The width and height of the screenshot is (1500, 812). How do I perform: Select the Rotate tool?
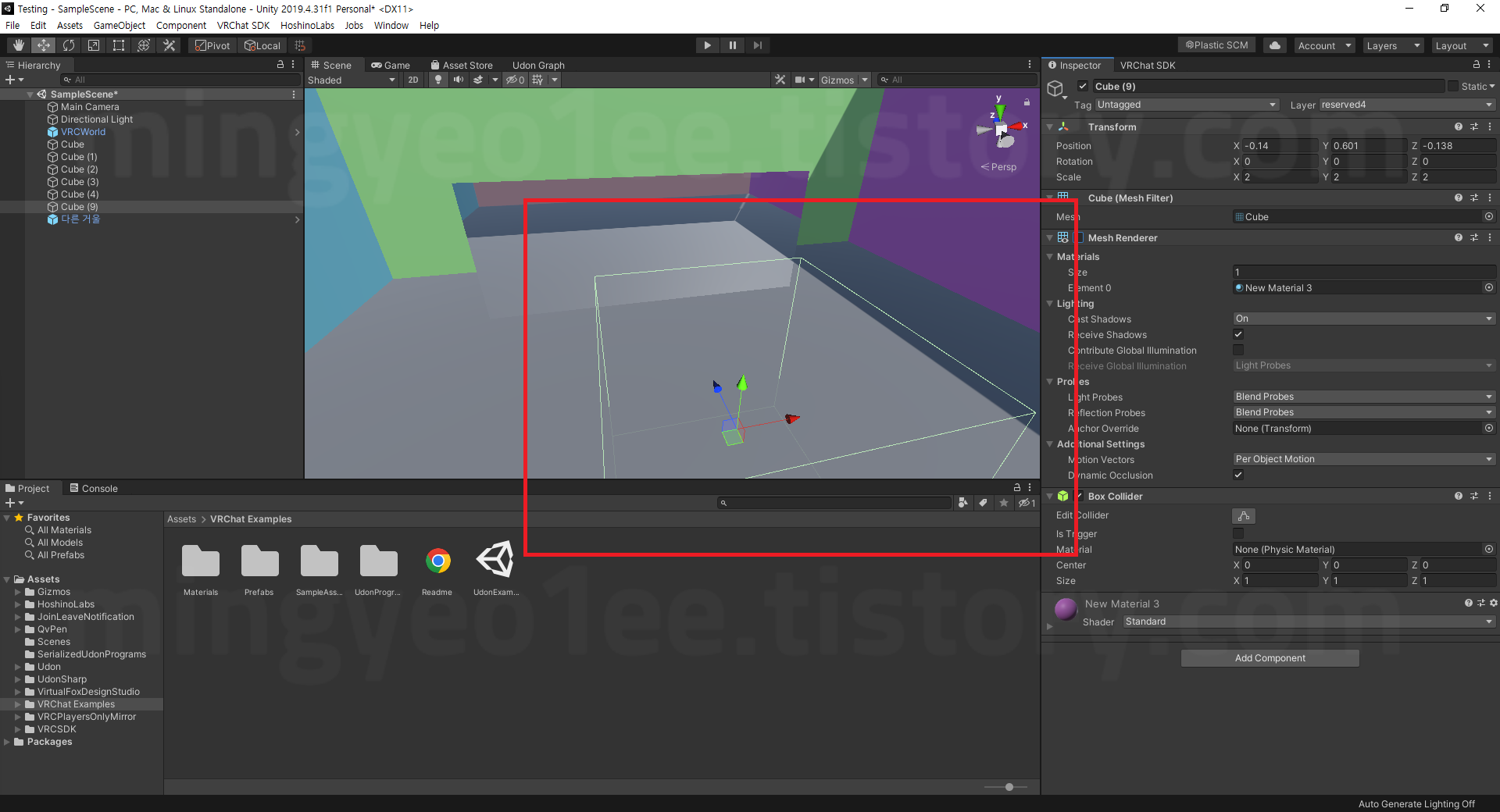click(x=69, y=45)
